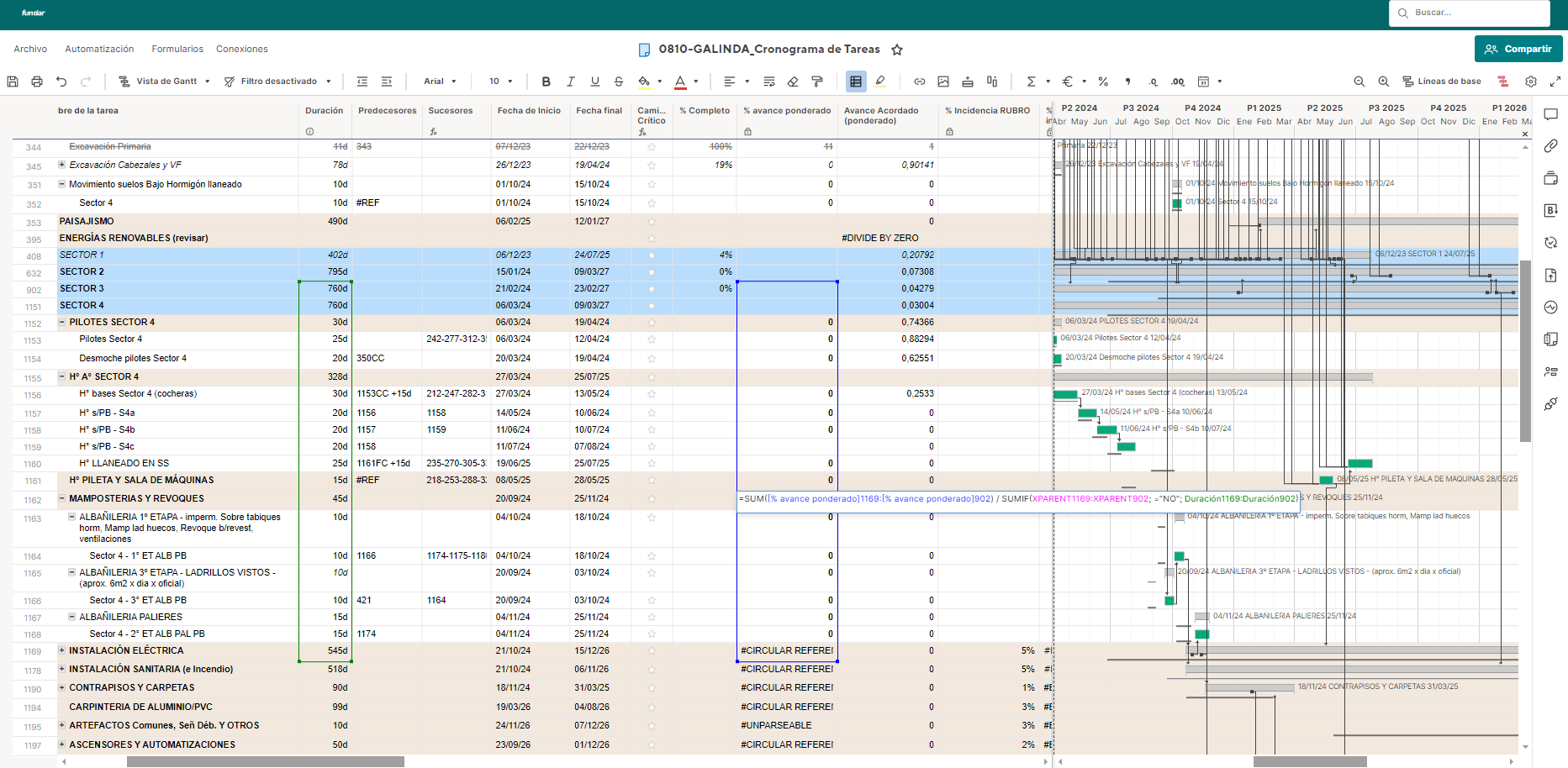Toggle critical star for Excavación Cabezales row
The height and width of the screenshot is (768, 1568).
(652, 166)
